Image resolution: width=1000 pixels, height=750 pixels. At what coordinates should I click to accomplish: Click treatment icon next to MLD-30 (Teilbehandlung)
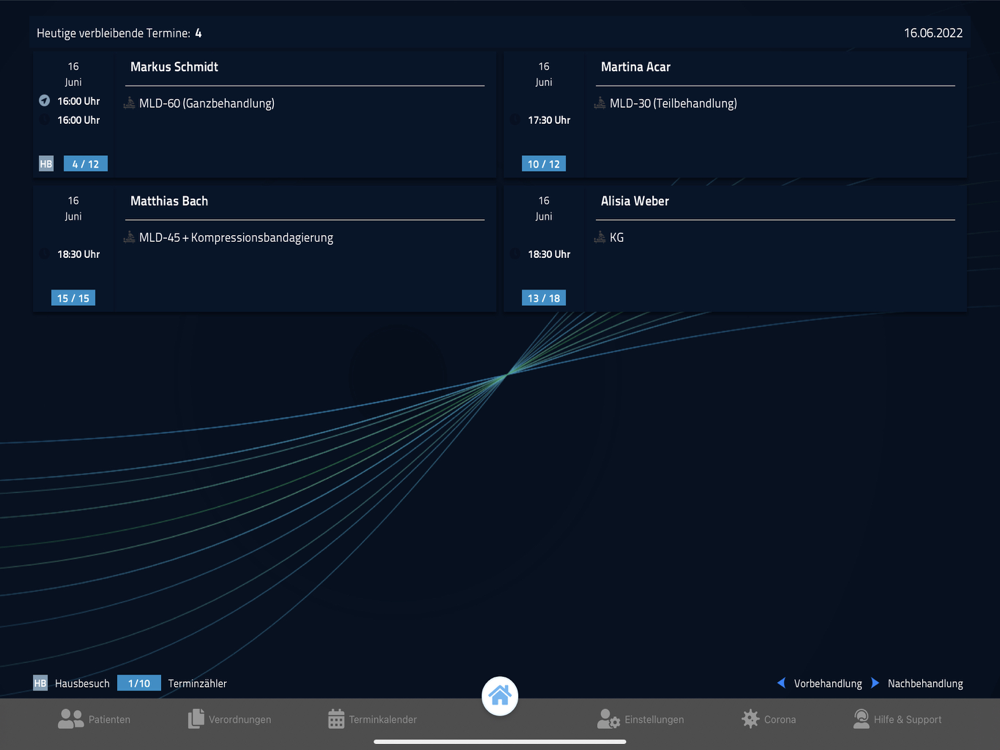[x=599, y=103]
